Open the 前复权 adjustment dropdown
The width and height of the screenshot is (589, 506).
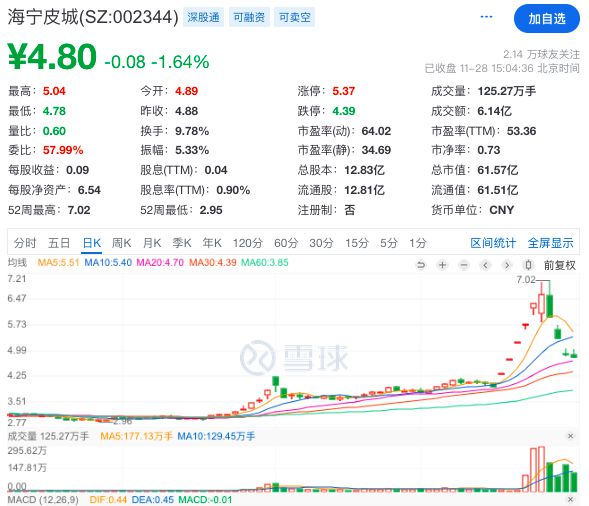pos(560,265)
